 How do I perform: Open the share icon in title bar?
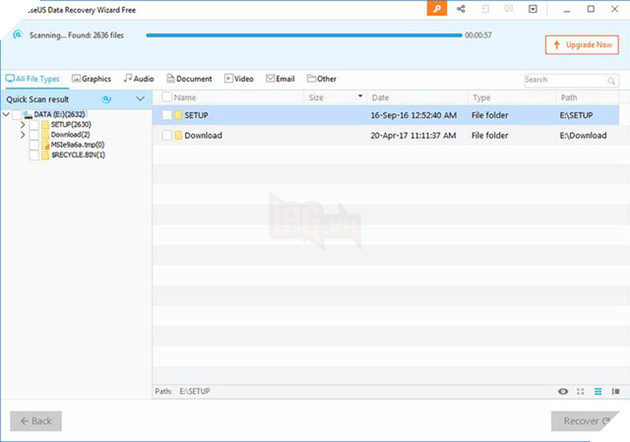461,9
